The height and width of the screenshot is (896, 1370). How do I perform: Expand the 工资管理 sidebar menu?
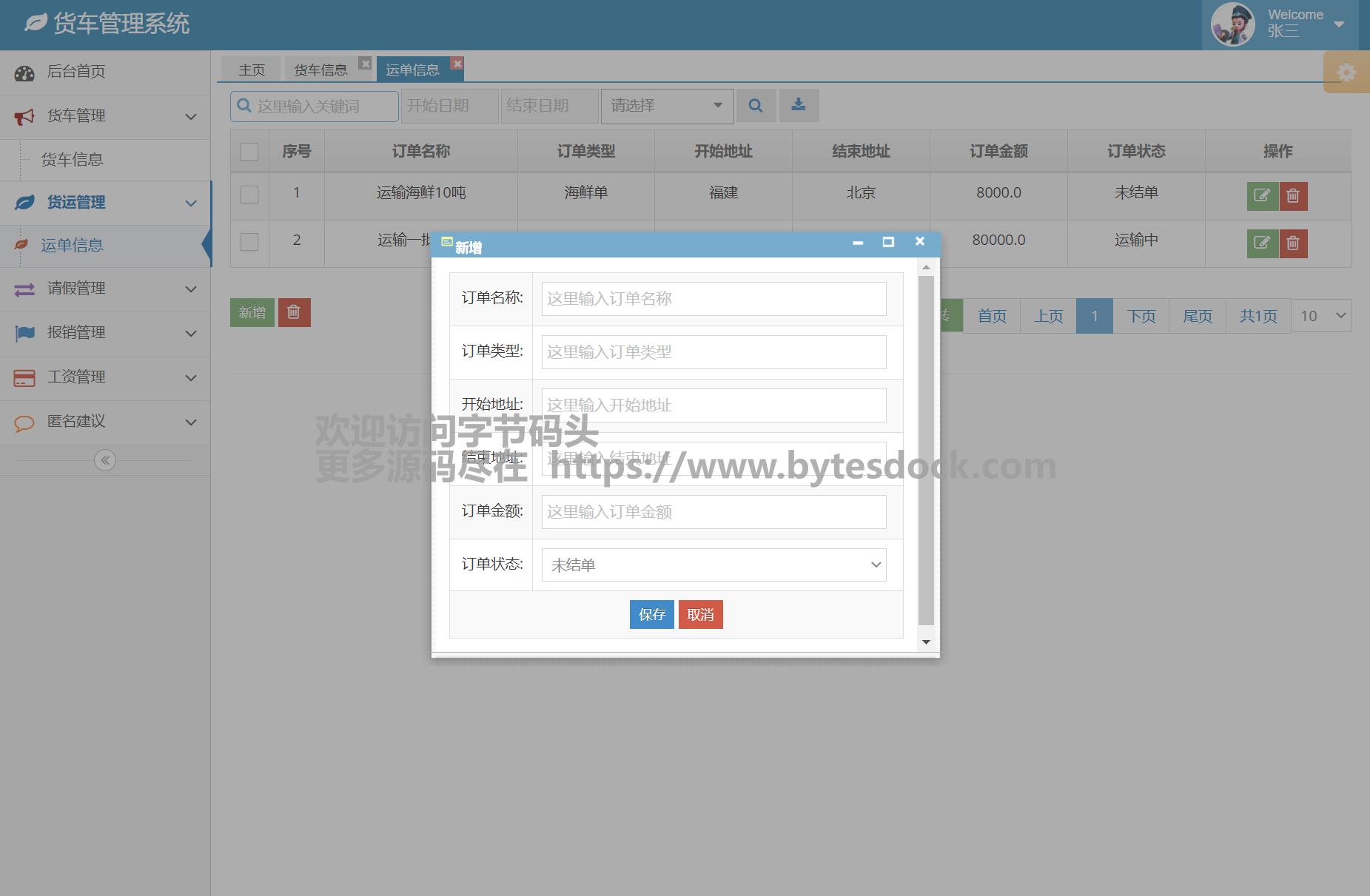click(105, 377)
